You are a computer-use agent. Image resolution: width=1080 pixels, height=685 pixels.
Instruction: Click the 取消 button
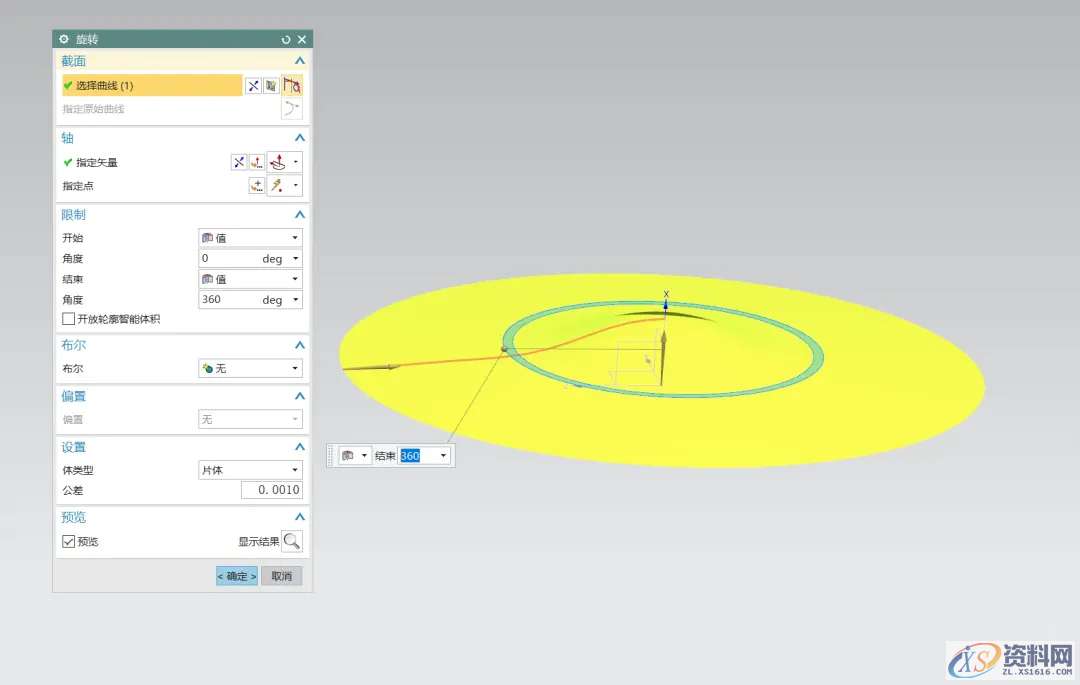click(x=281, y=576)
